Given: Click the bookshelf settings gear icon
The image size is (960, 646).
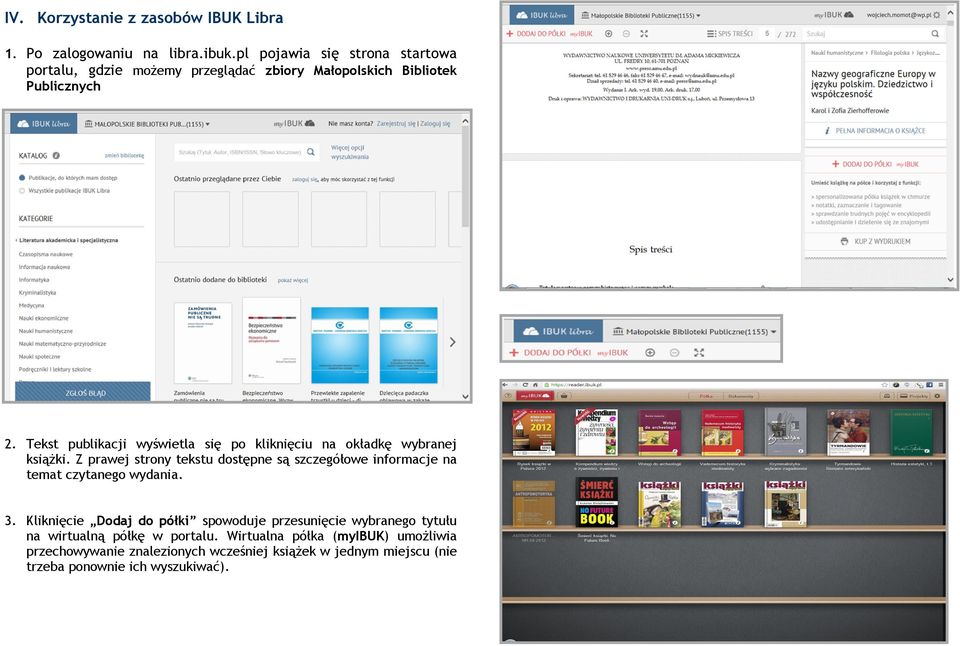Looking at the screenshot, I should [x=937, y=396].
